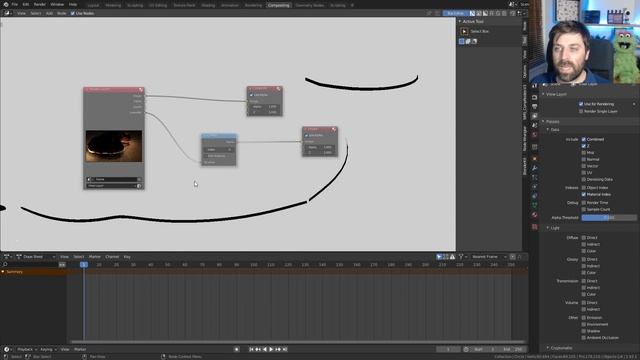Open the Modifiers wrench tab icon

[535, 168]
